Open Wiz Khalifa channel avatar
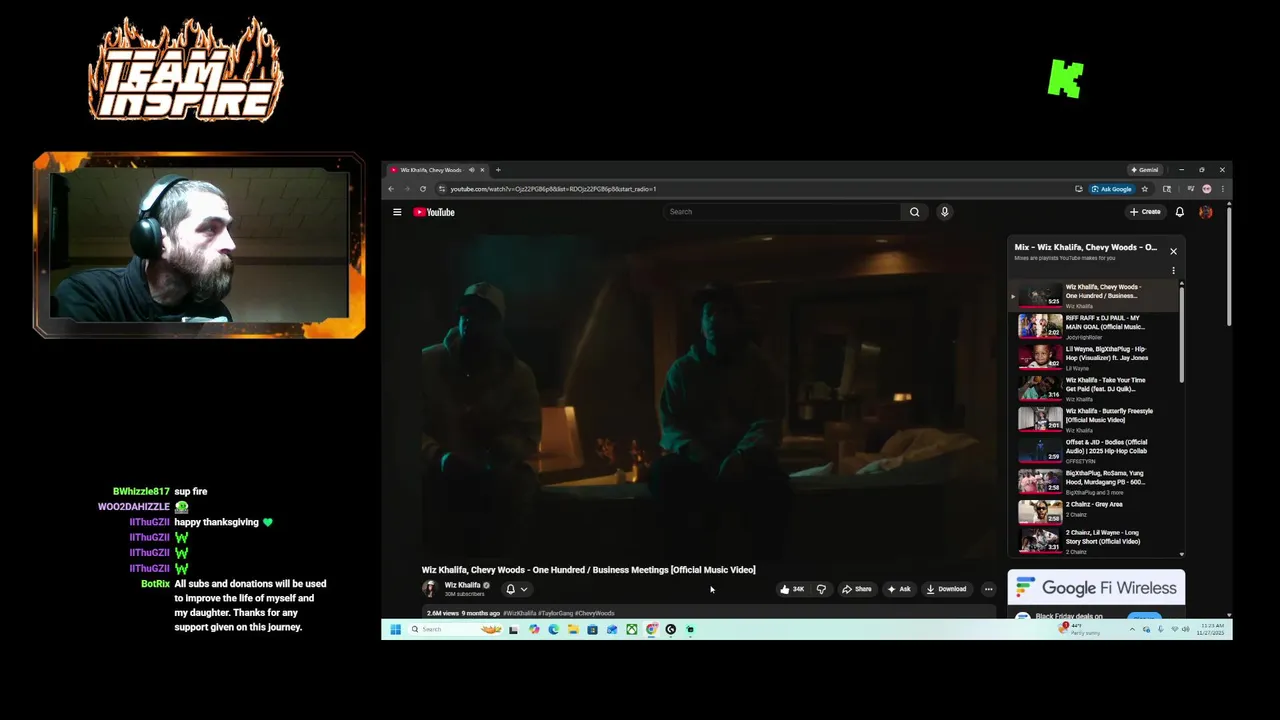The height and width of the screenshot is (720, 1280). [430, 589]
